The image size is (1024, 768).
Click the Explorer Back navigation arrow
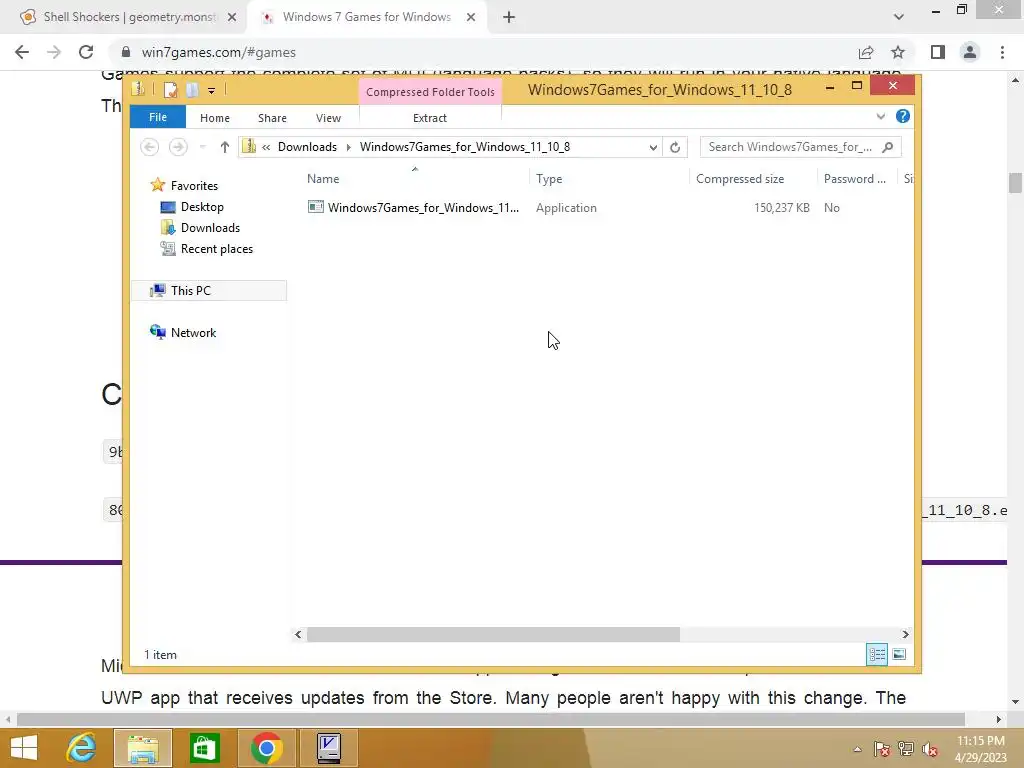pyautogui.click(x=150, y=147)
